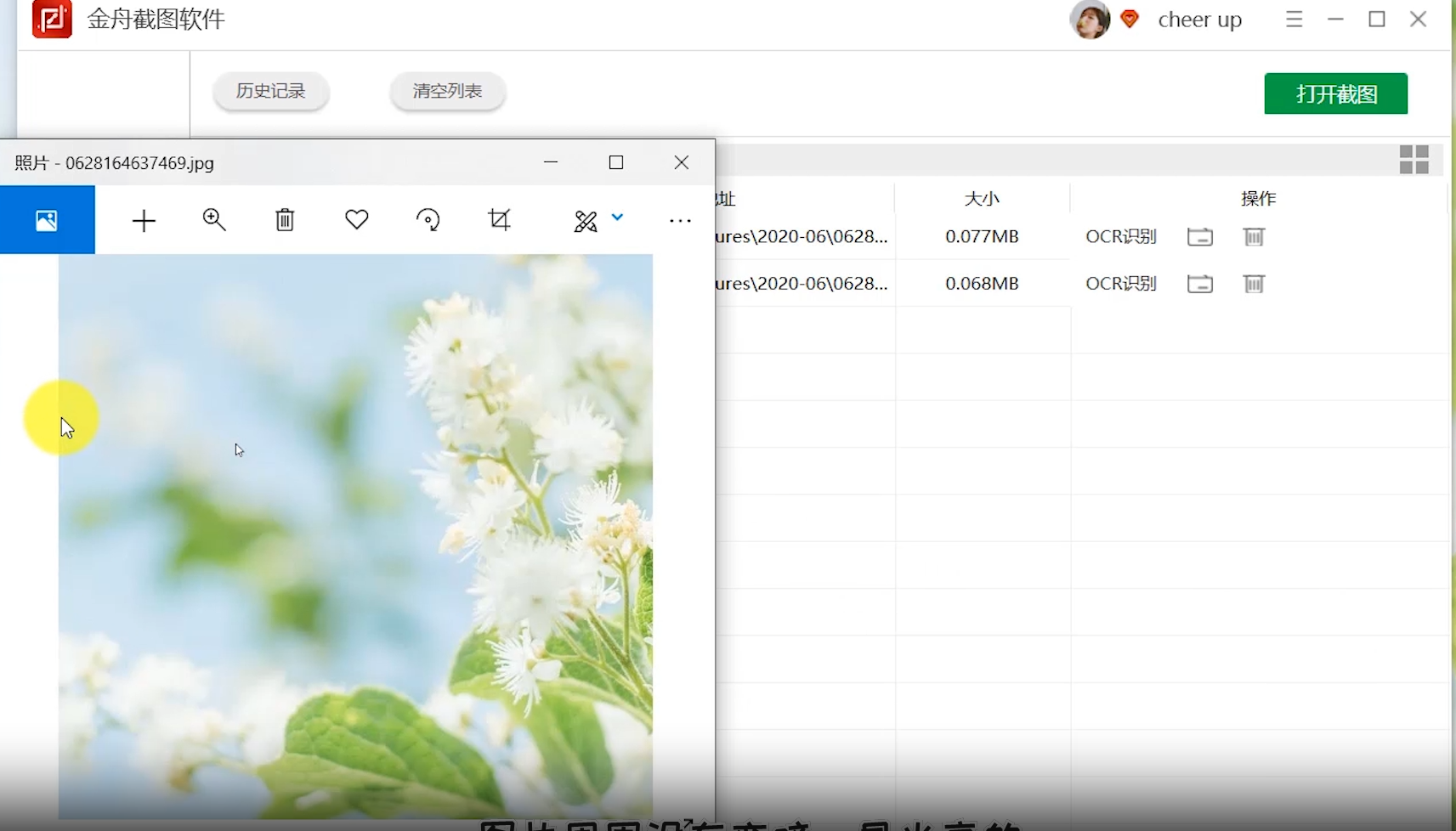Delete the 0.068MB screenshot entry
This screenshot has height=831, width=1456.
pos(1254,284)
